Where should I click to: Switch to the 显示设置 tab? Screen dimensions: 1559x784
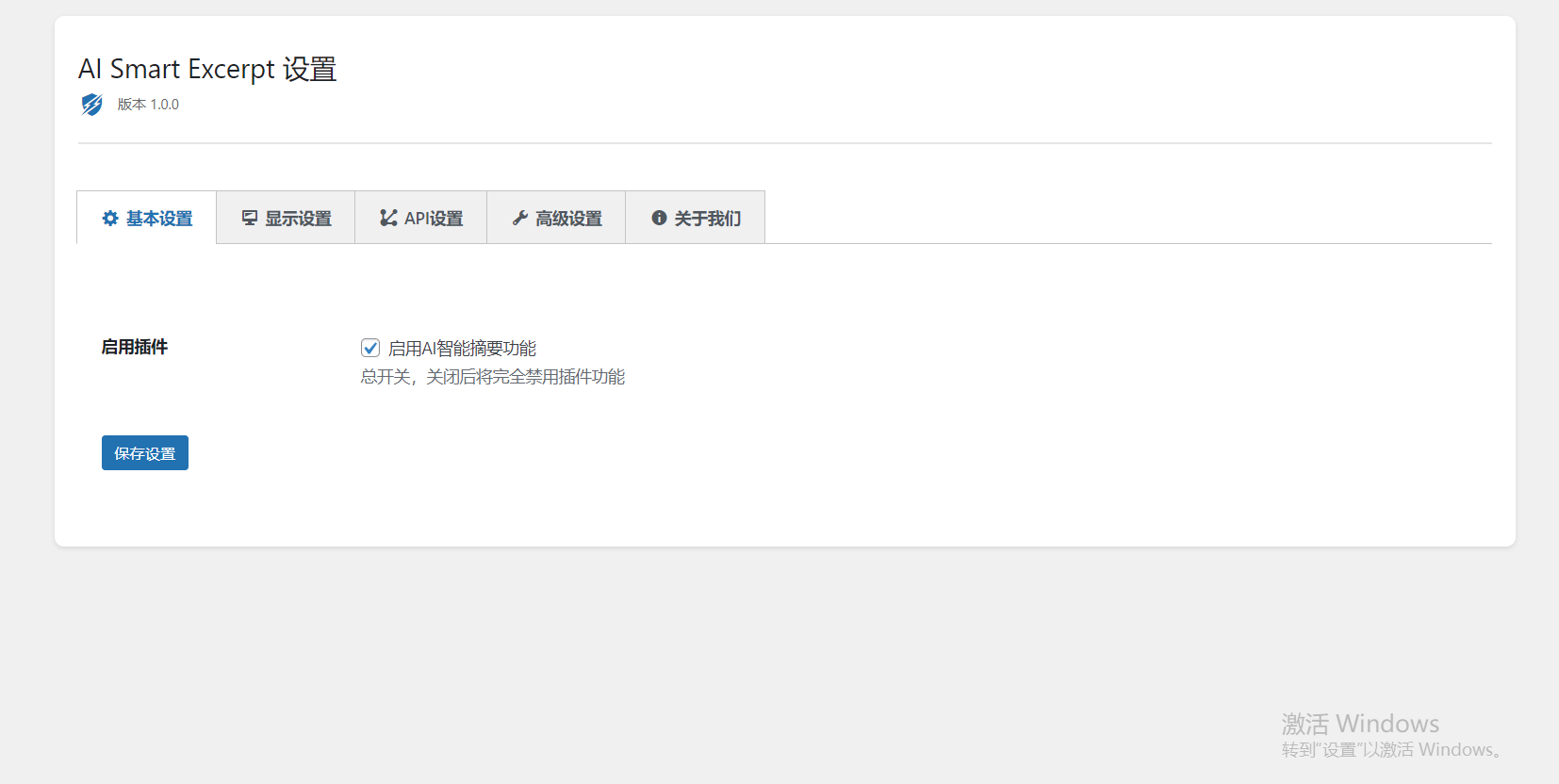pos(286,218)
